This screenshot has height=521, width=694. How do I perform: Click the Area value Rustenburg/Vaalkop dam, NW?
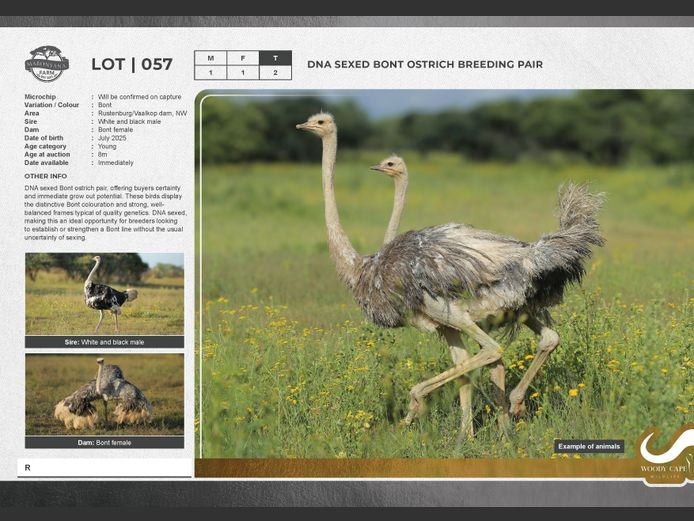[x=143, y=113]
